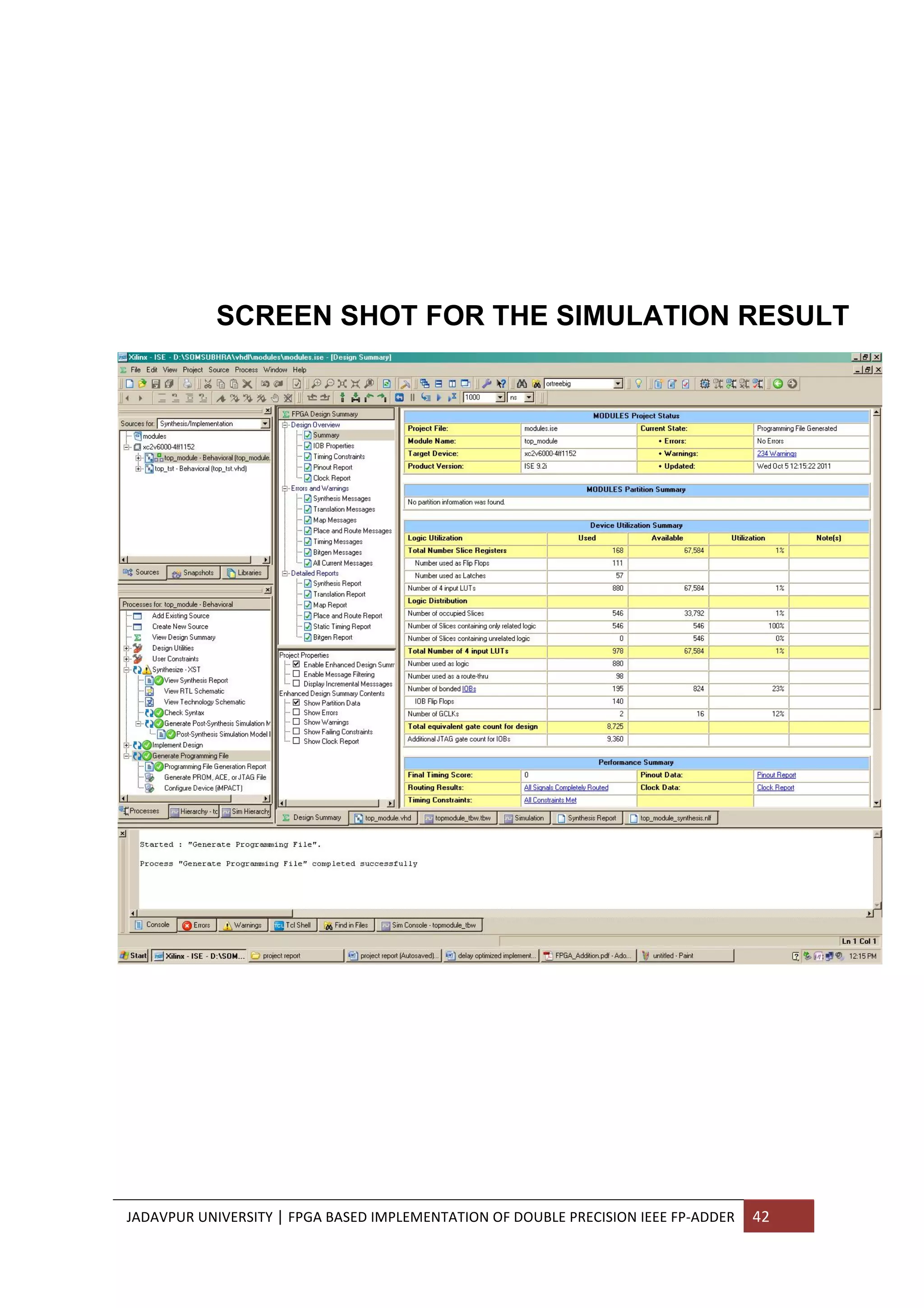Viewport: 924px width, 1308px height.
Task: Check Display Incremental Messages option
Action: pyautogui.click(x=296, y=684)
